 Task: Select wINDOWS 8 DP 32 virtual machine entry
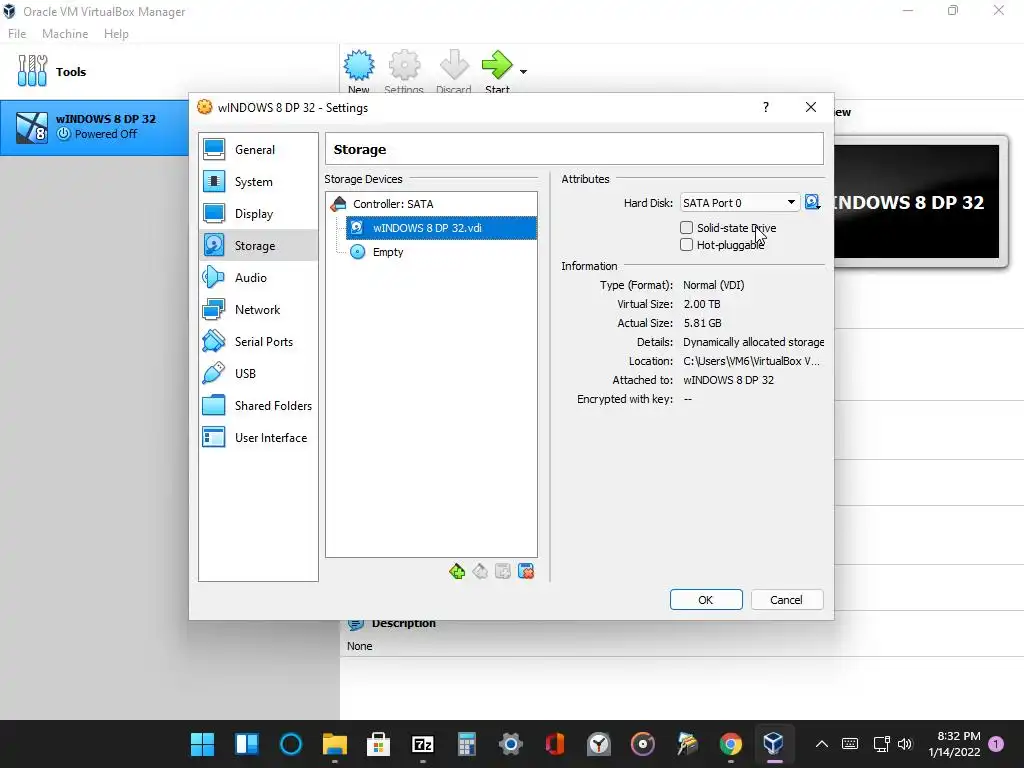(x=94, y=127)
